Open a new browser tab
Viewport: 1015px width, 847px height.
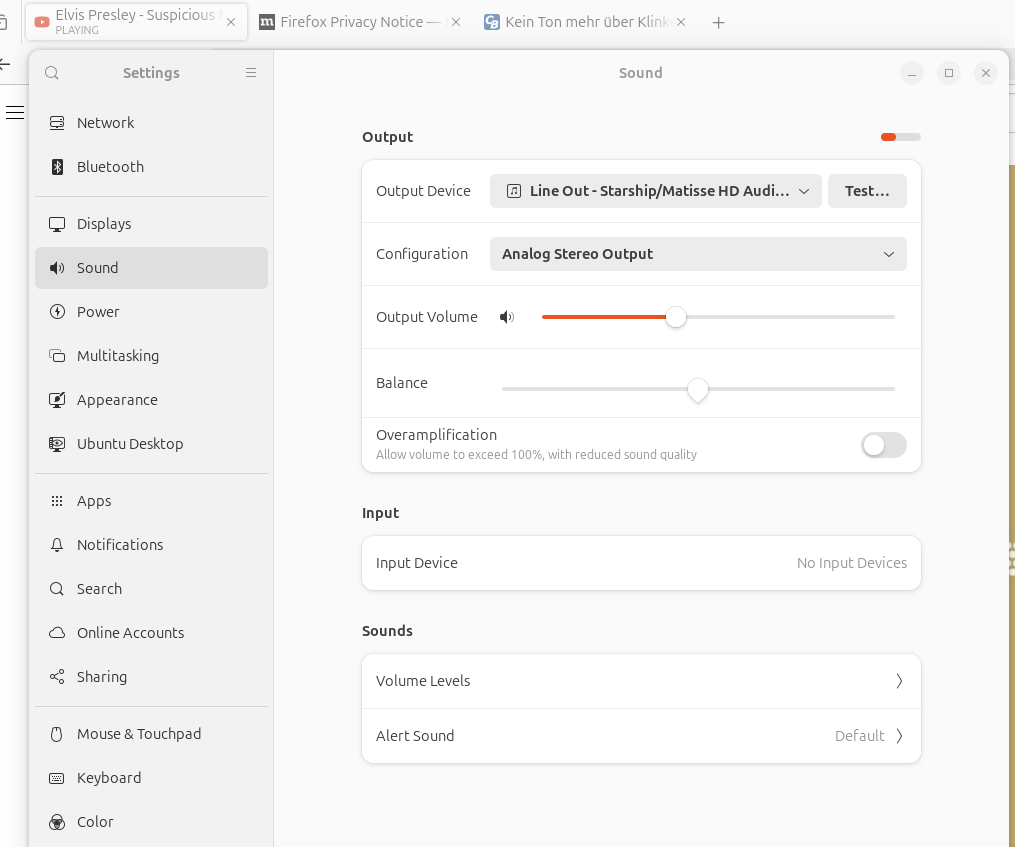718,22
